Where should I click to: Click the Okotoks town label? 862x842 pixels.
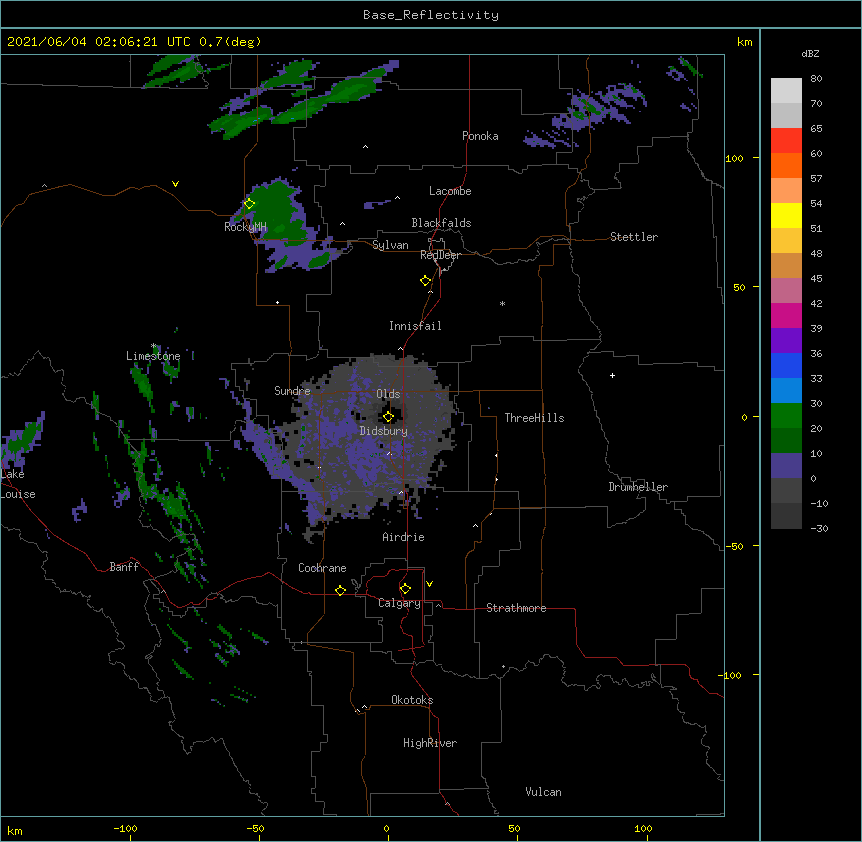pos(412,700)
